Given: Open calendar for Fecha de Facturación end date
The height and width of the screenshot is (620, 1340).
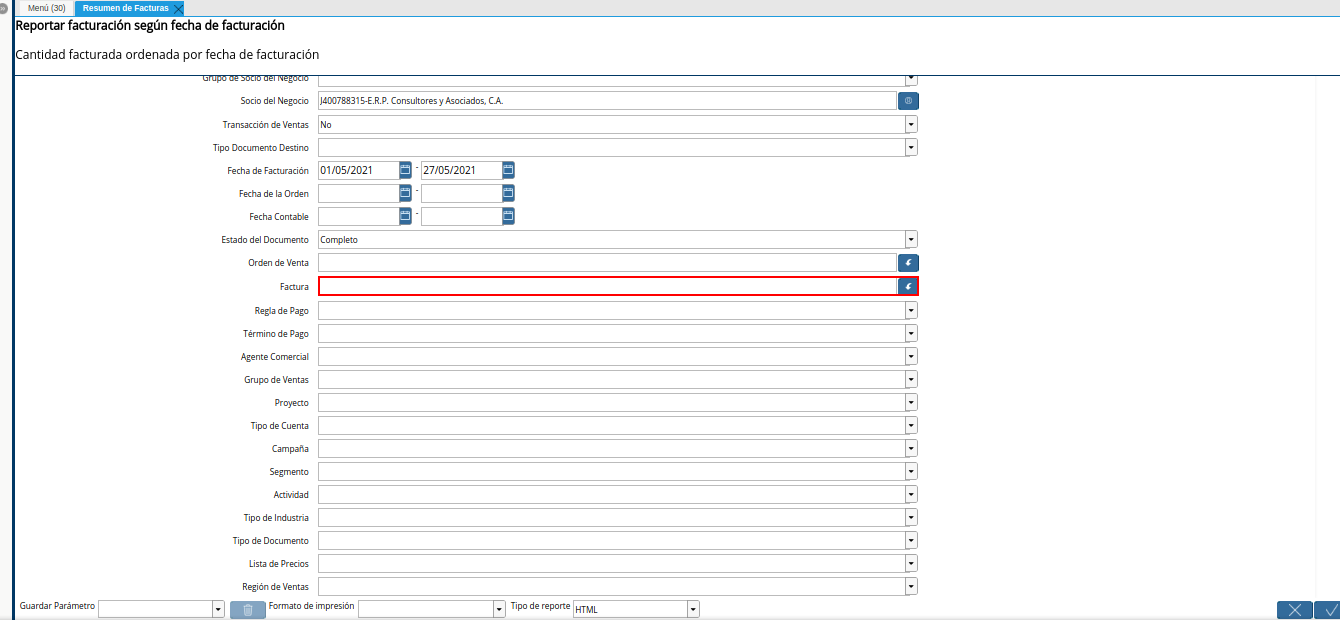Looking at the screenshot, I should (x=508, y=170).
